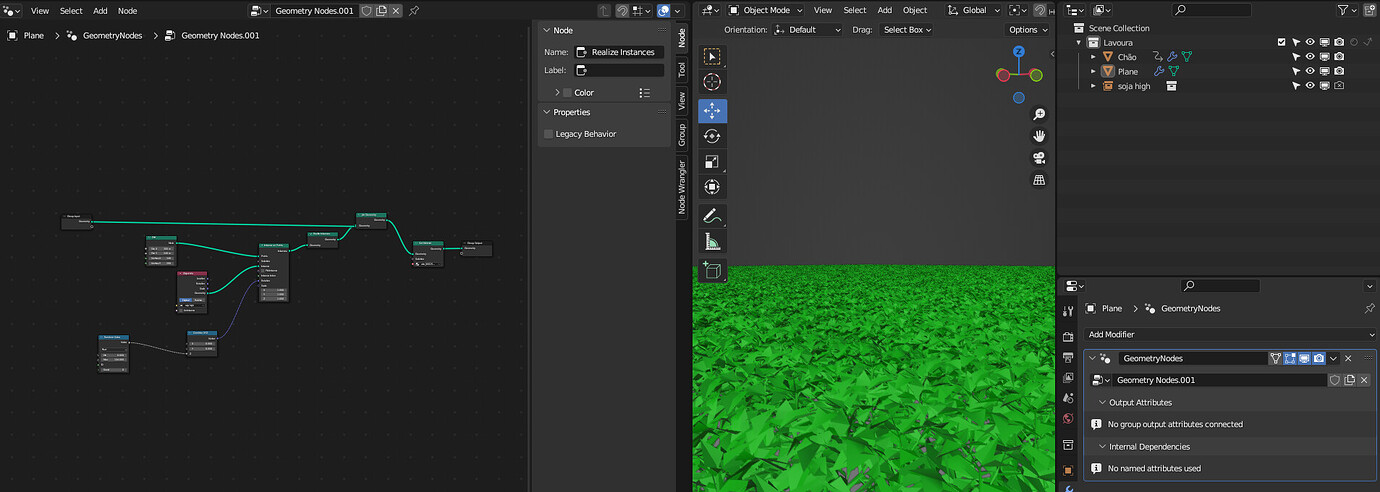Remove GeometryNodes modifier with X

point(1348,358)
